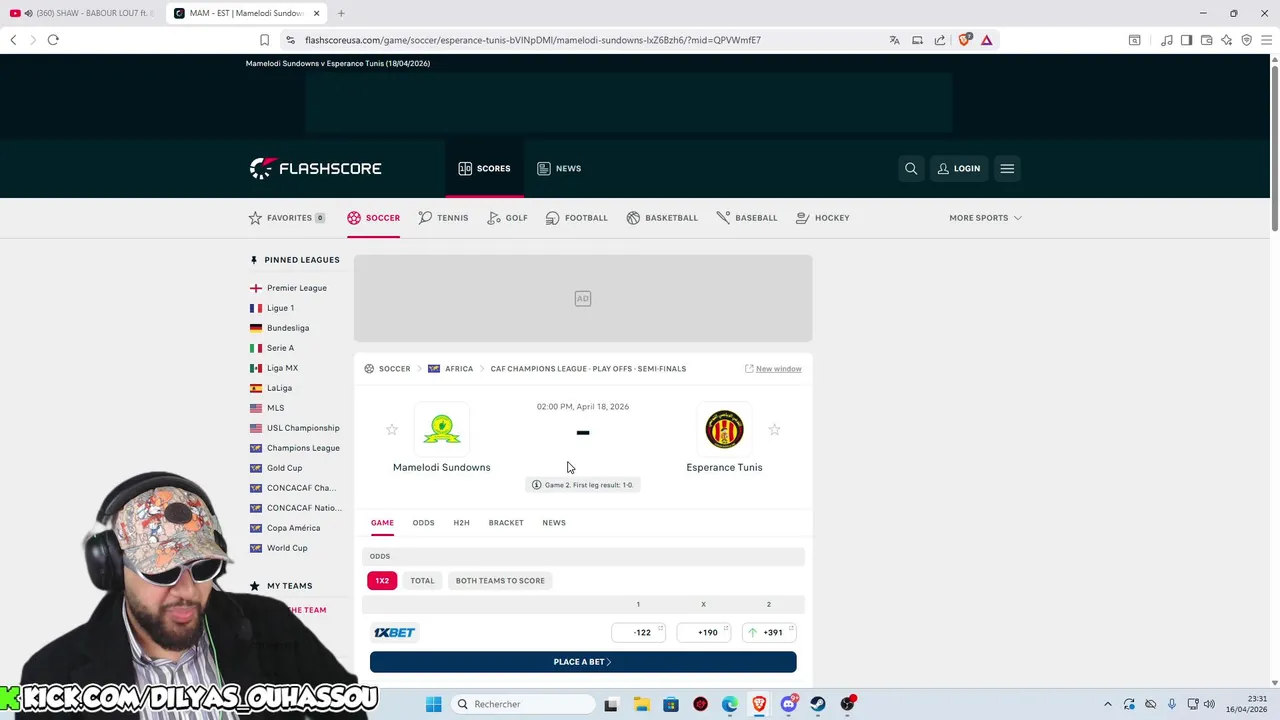
Task: Open the match Odds tab
Action: [423, 523]
